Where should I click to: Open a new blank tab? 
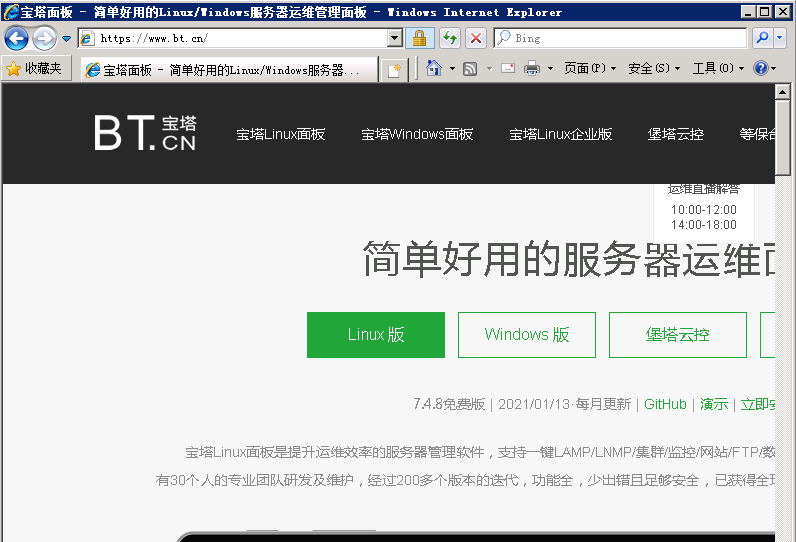394,70
